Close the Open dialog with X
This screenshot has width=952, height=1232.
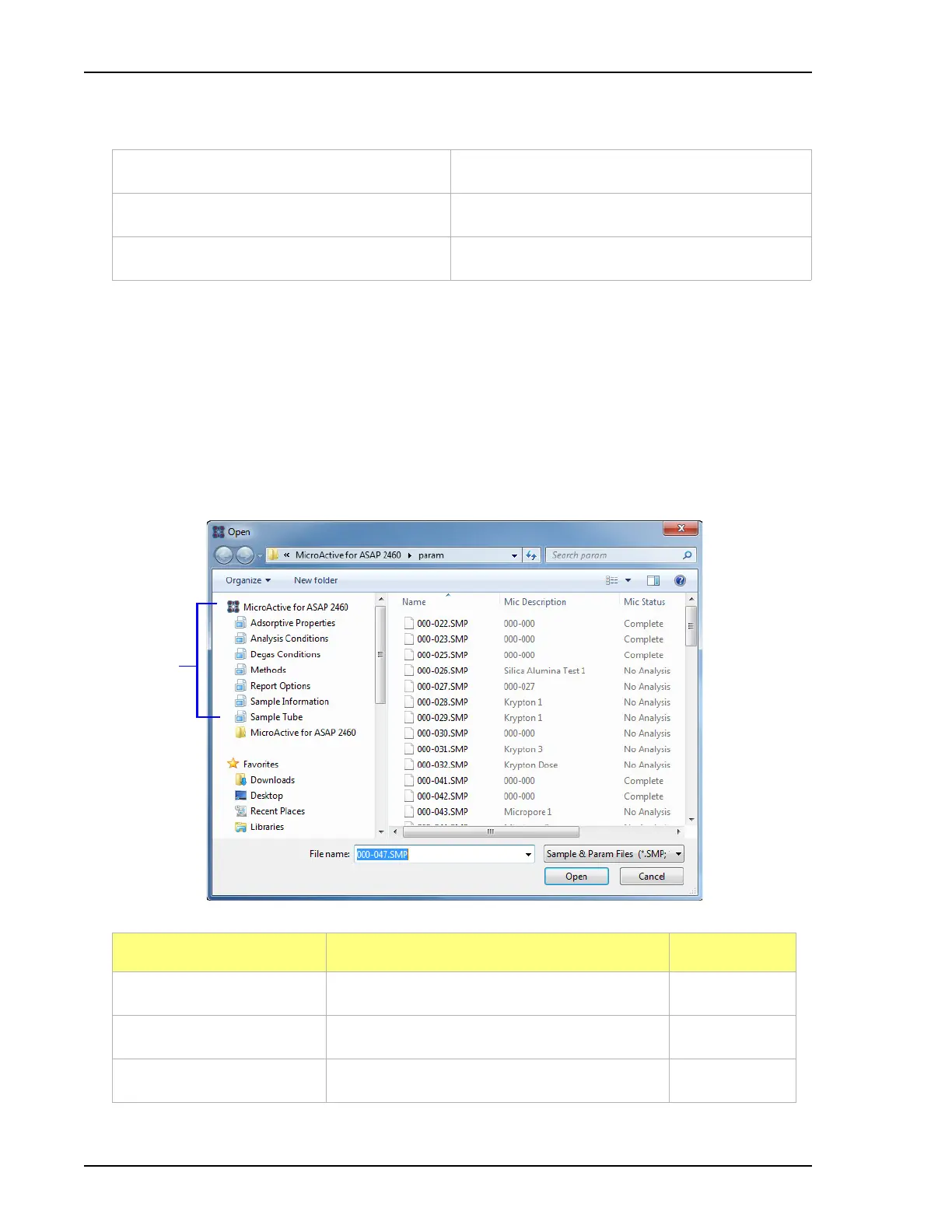pyautogui.click(x=681, y=529)
